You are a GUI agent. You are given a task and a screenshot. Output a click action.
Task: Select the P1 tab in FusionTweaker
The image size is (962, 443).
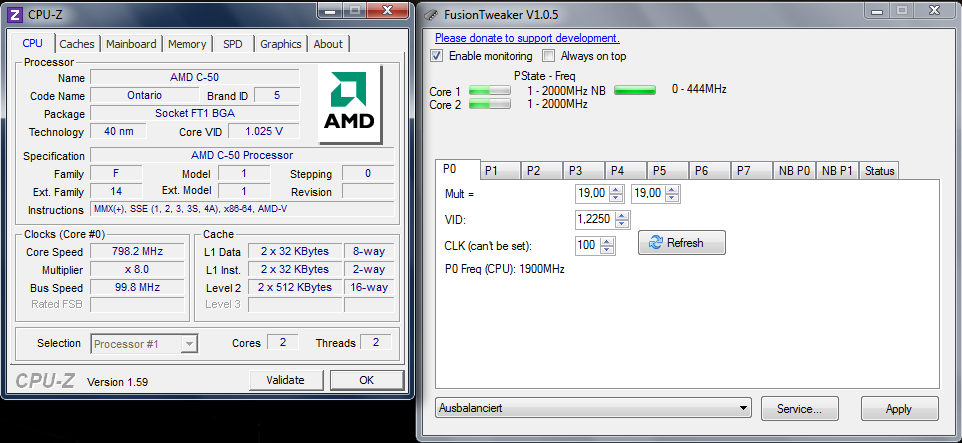tap(499, 171)
